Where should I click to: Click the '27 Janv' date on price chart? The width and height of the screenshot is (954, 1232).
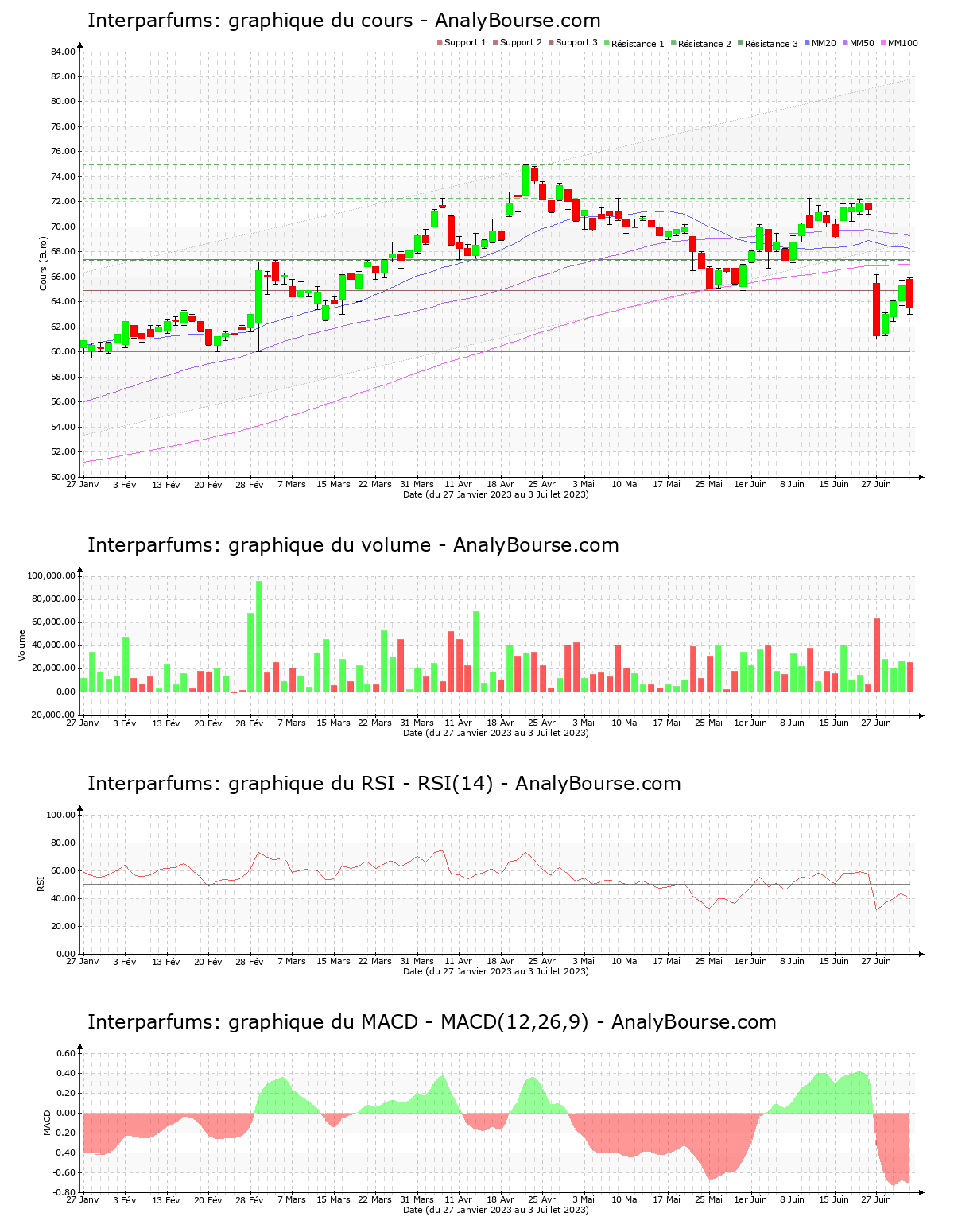(83, 485)
